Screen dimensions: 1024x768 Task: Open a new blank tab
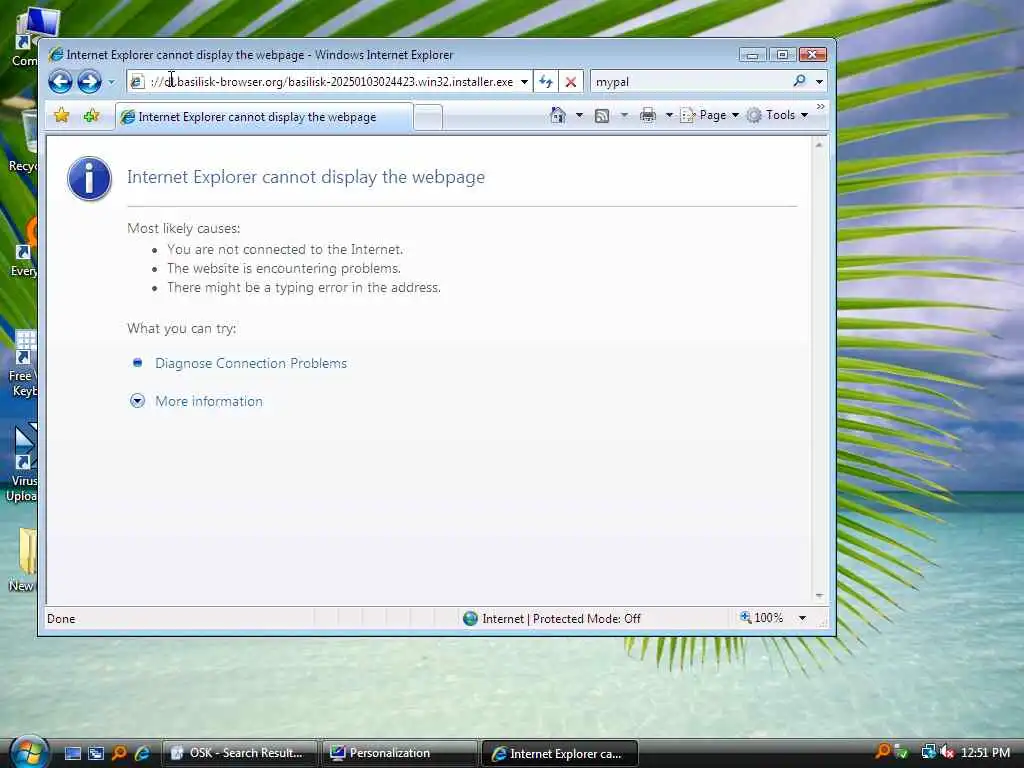tap(428, 118)
